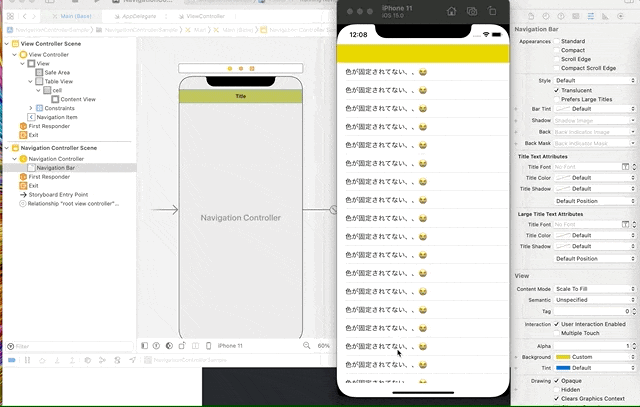Increment the Alpha stepper
Image resolution: width=640 pixels, height=407 pixels.
[634, 344]
